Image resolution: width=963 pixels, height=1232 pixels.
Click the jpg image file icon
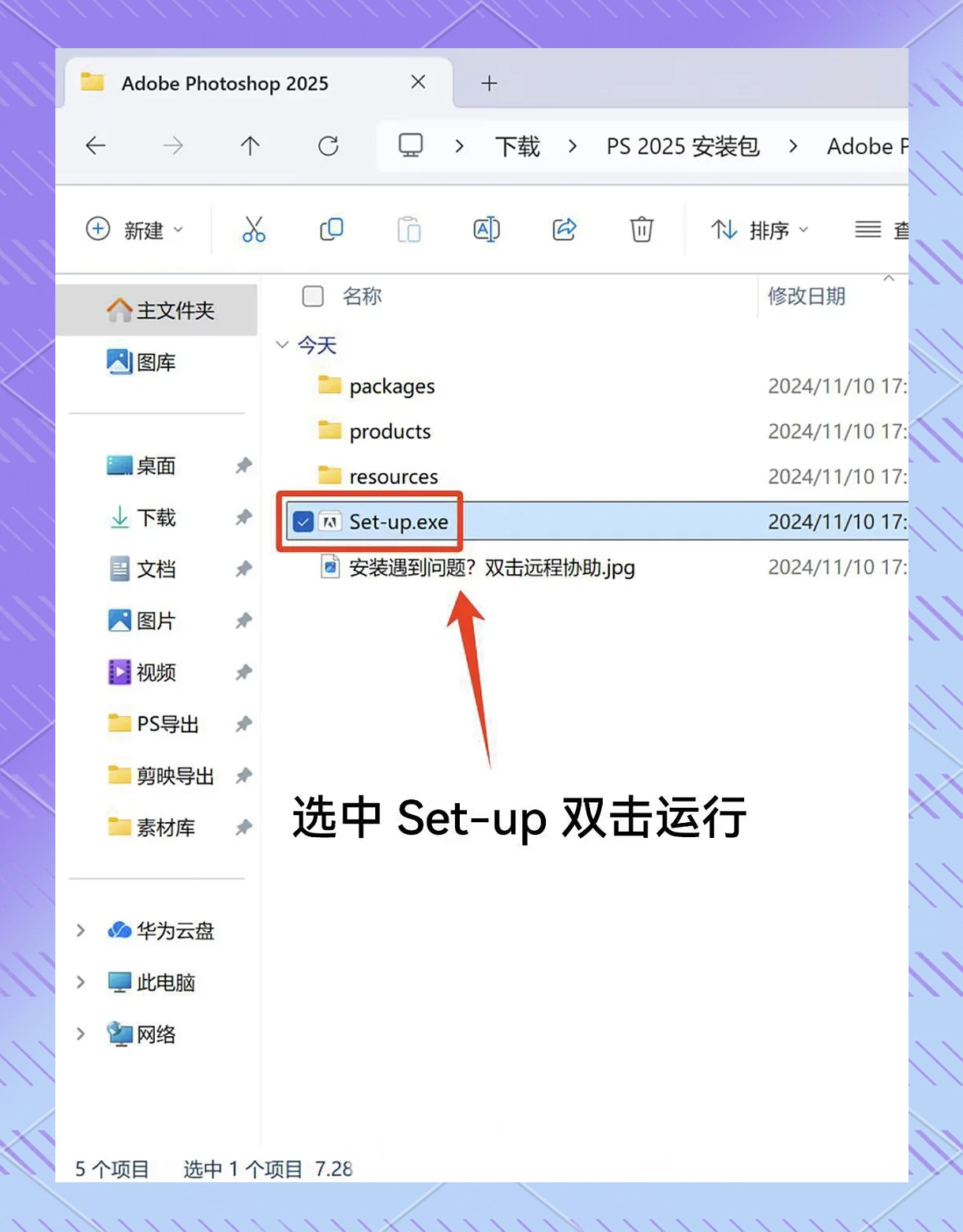[x=330, y=567]
